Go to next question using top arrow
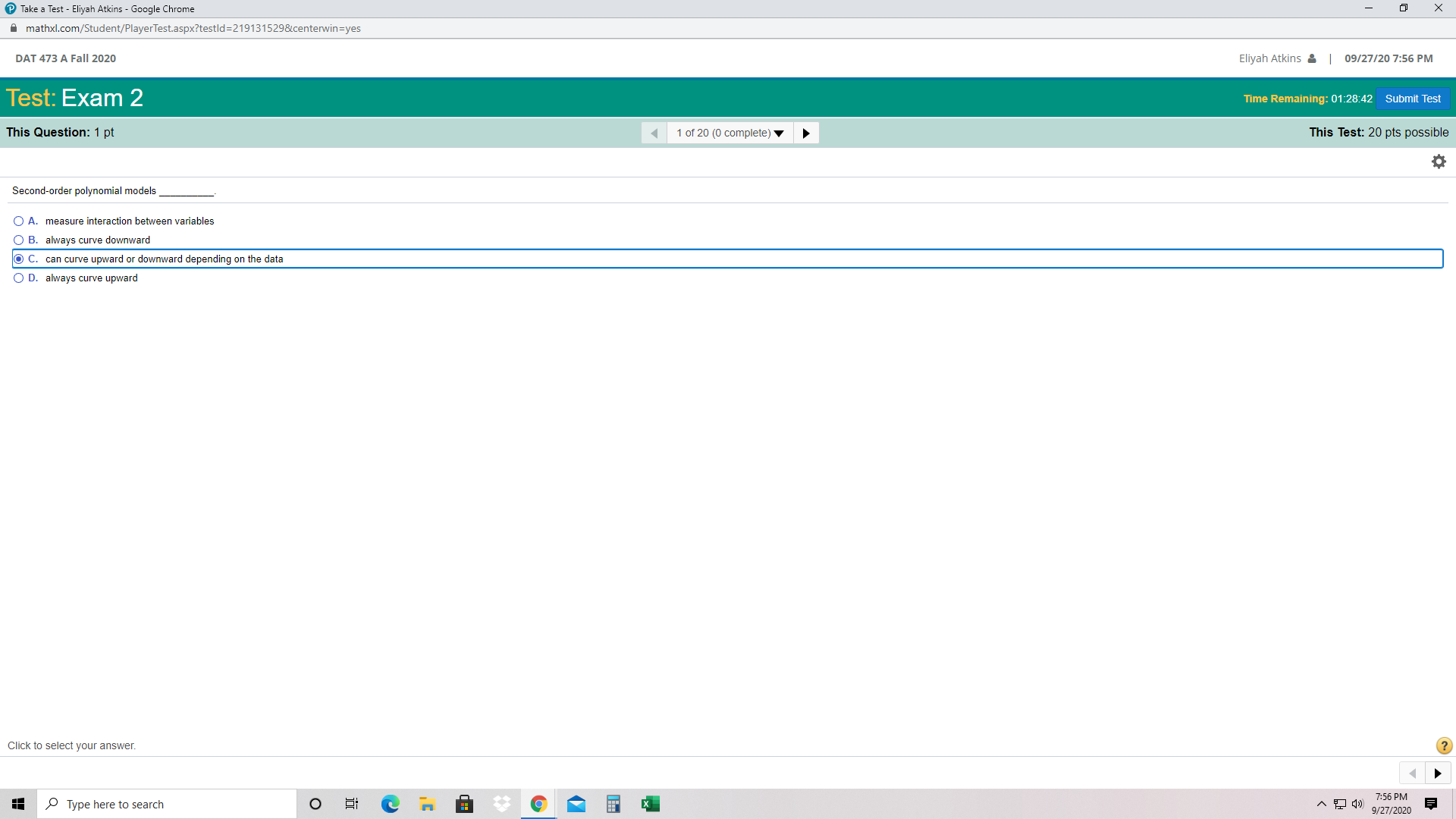Viewport: 1456px width, 819px height. pos(806,133)
